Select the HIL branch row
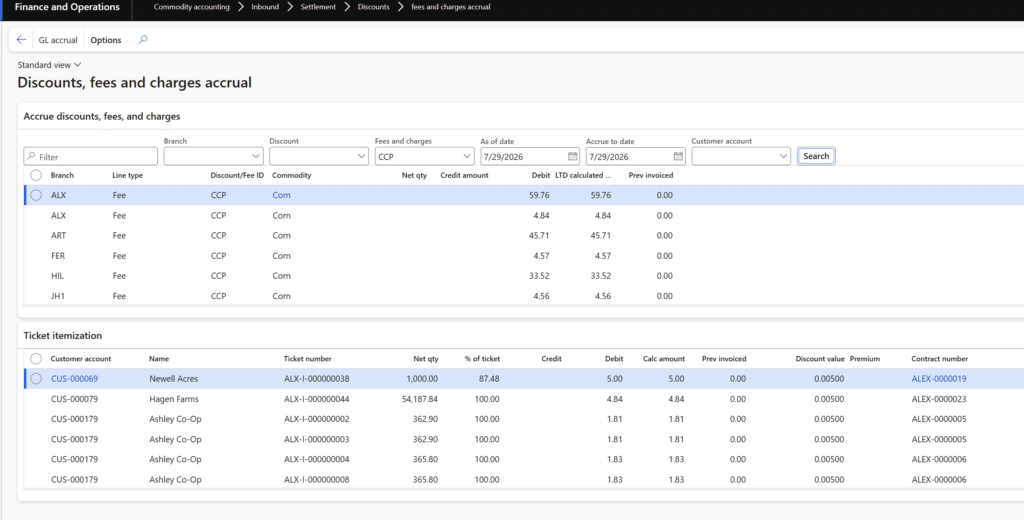The image size is (1024, 520). point(522,276)
